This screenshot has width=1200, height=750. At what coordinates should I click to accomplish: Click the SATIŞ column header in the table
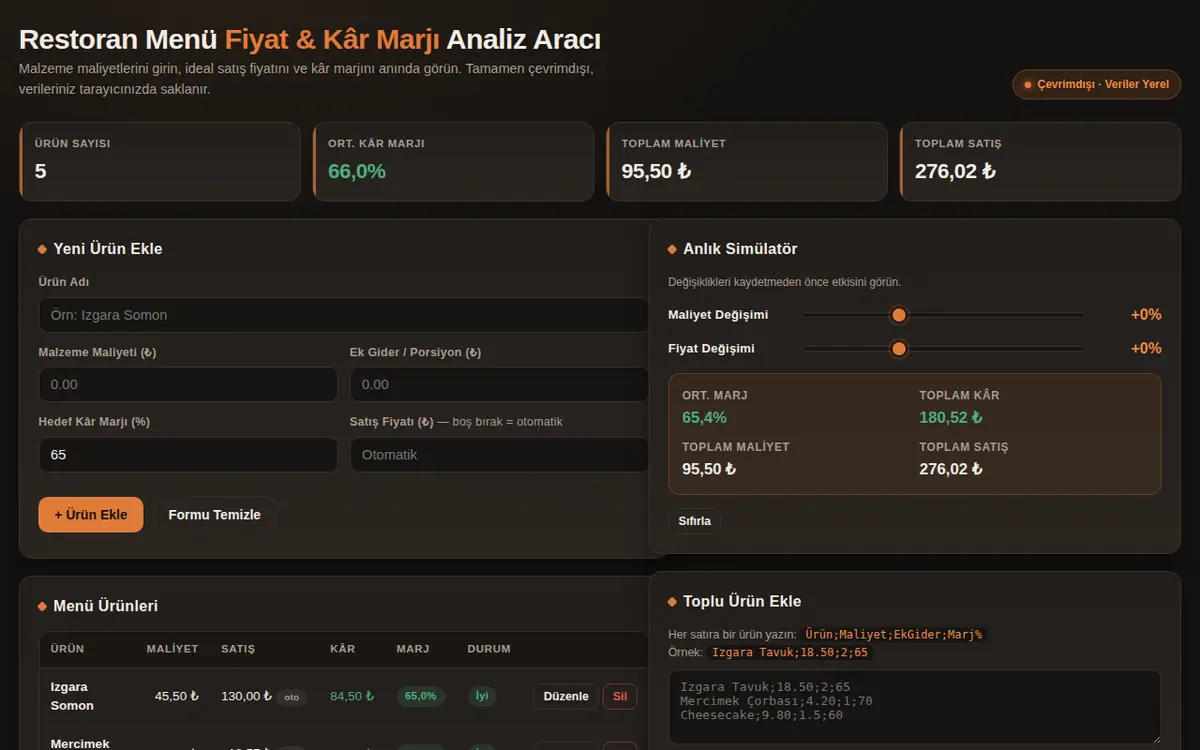238,649
